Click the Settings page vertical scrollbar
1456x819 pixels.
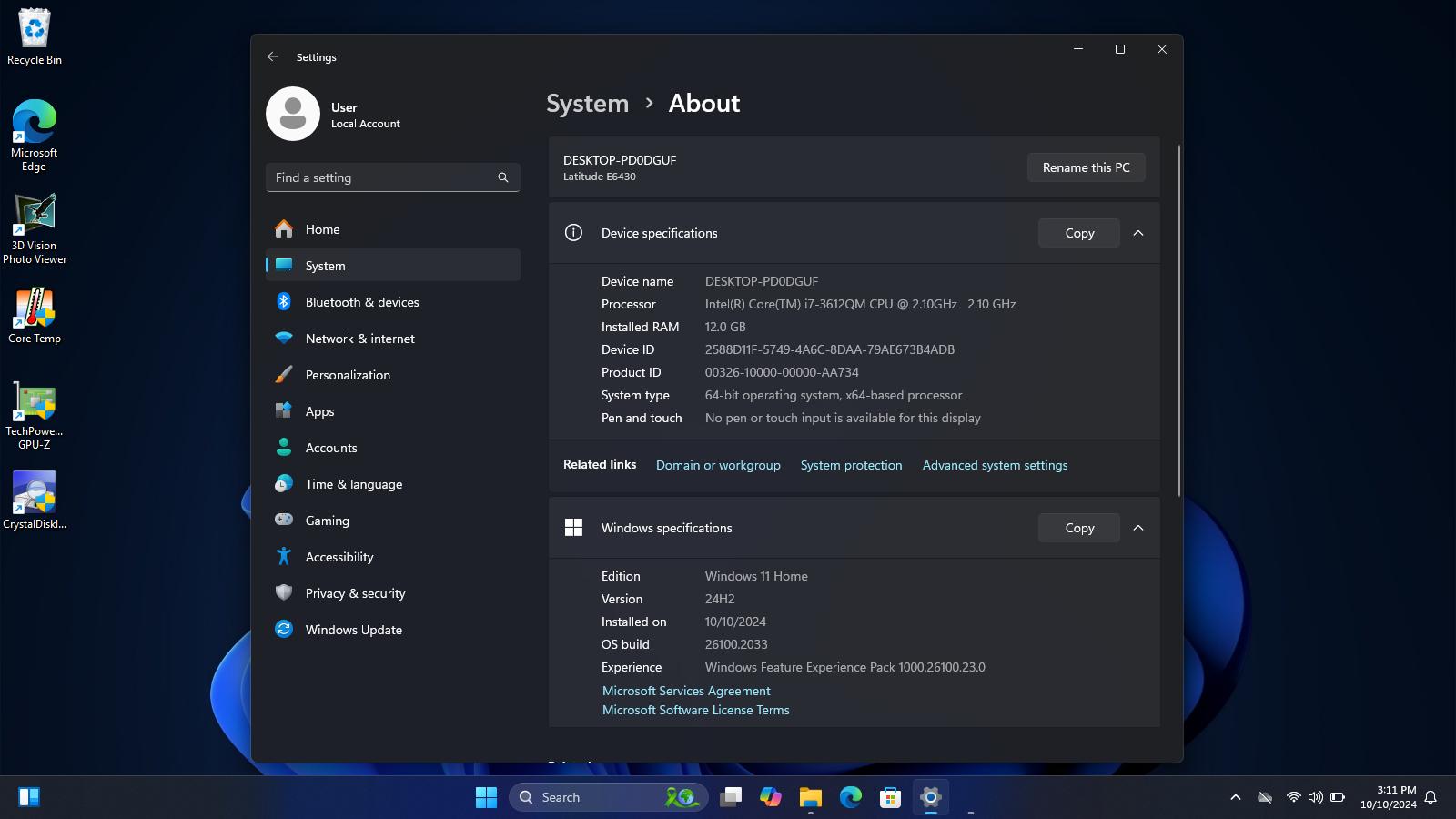tap(1179, 320)
